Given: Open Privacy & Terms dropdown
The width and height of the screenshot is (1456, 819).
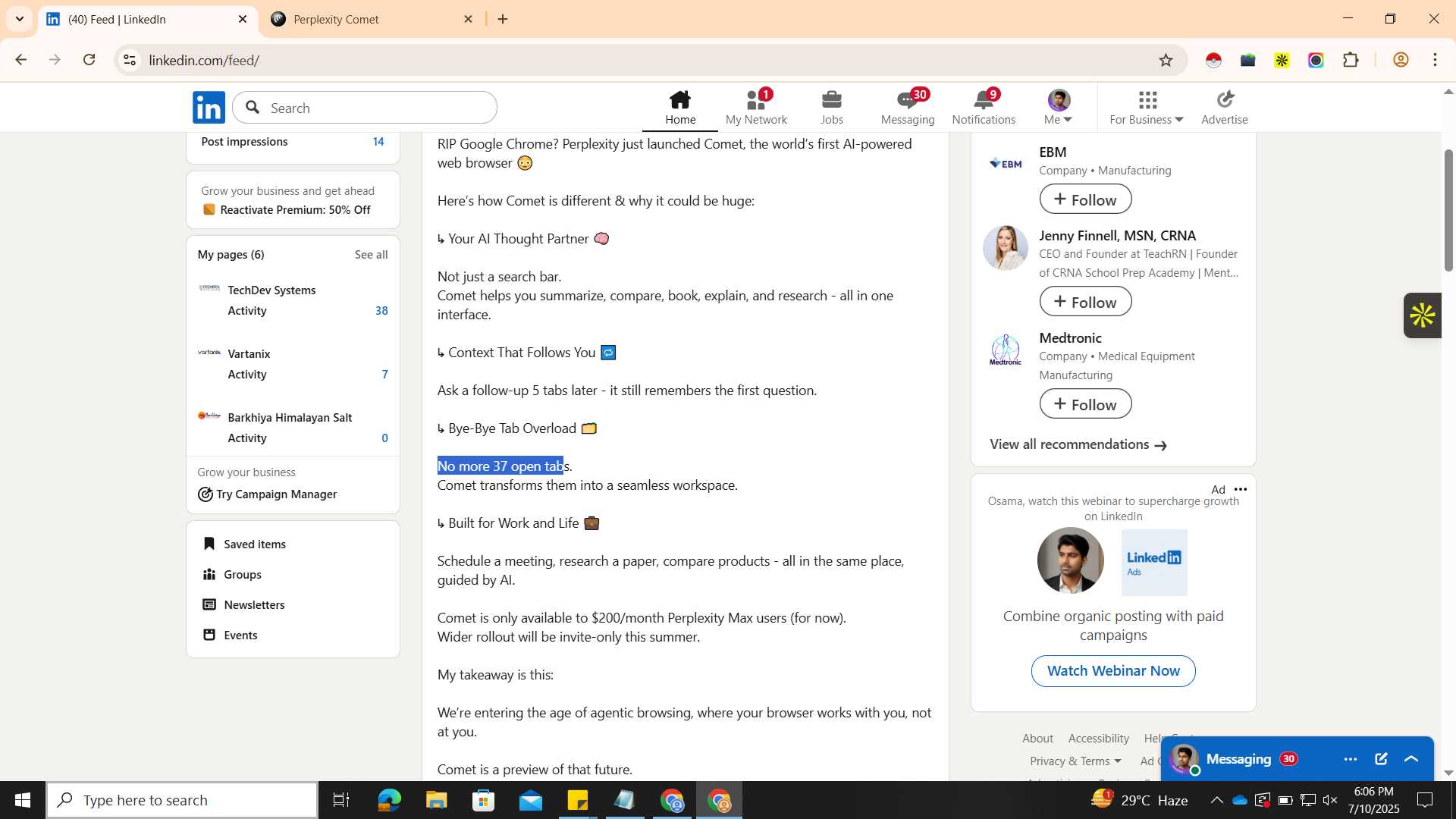Looking at the screenshot, I should 1075,761.
